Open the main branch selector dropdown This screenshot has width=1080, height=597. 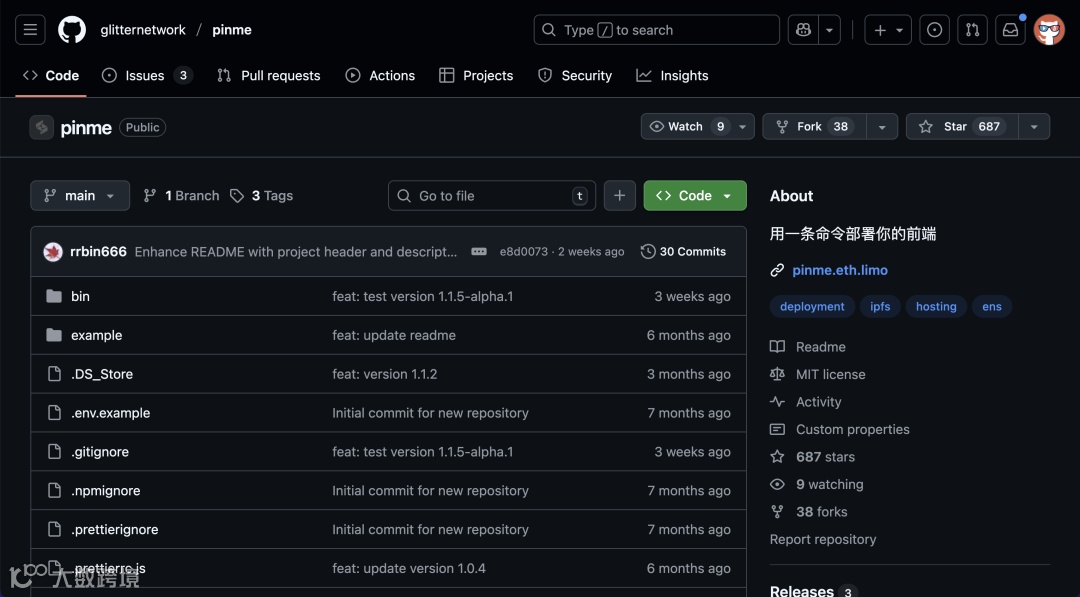tap(80, 196)
